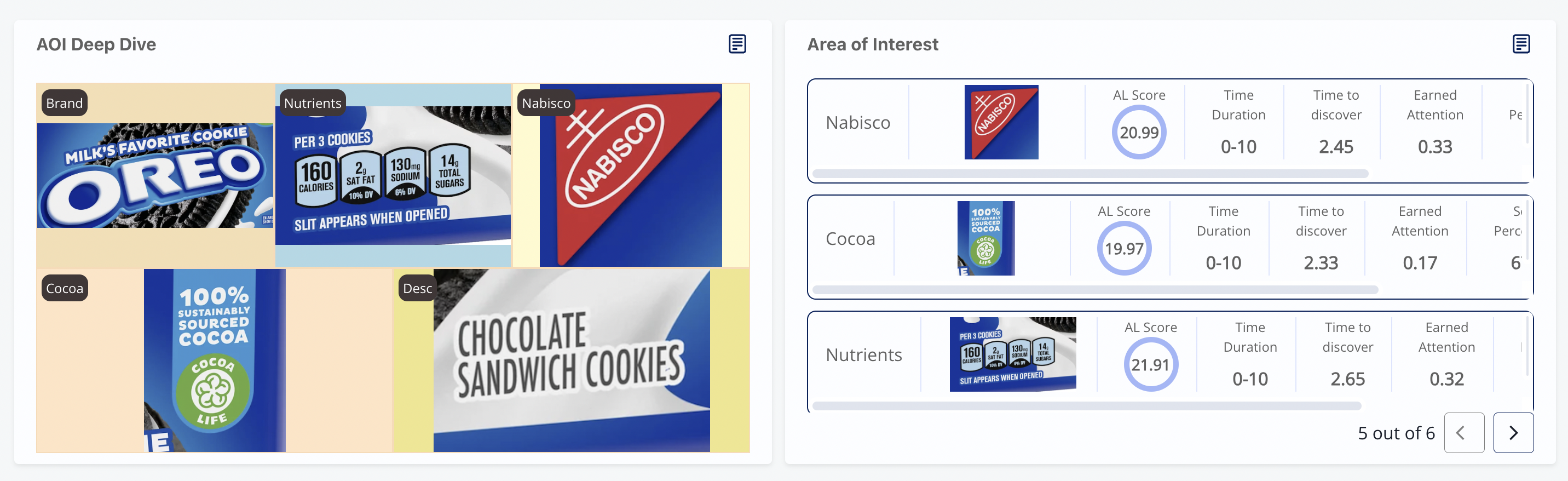Click the Nabisco row horizontal scrollbar
Screen dimensions: 1568x481
click(x=1090, y=174)
